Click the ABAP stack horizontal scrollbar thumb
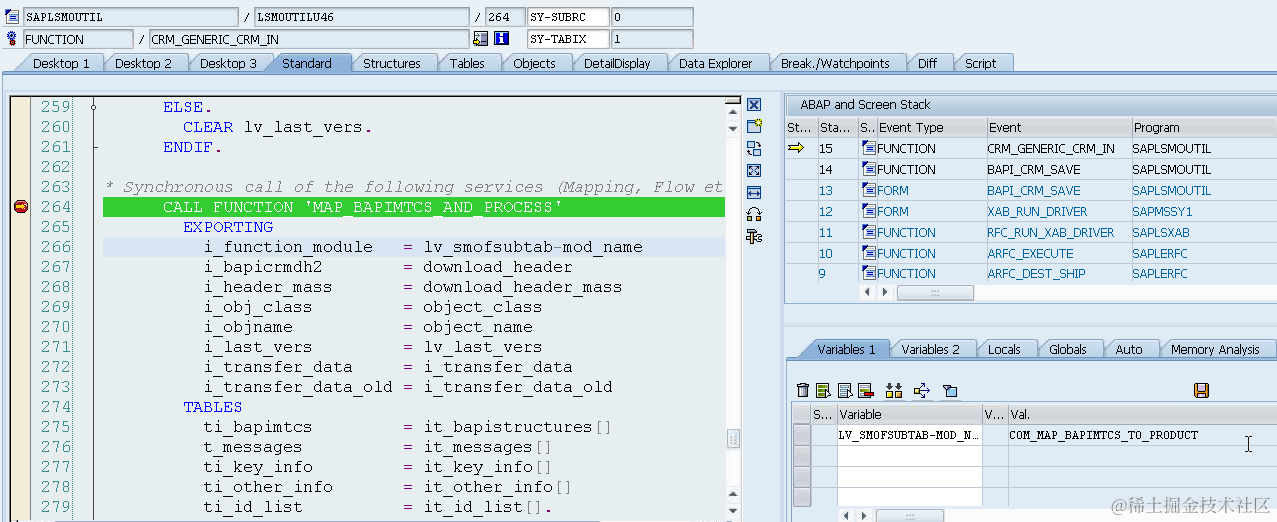This screenshot has height=522, width=1277. click(935, 292)
